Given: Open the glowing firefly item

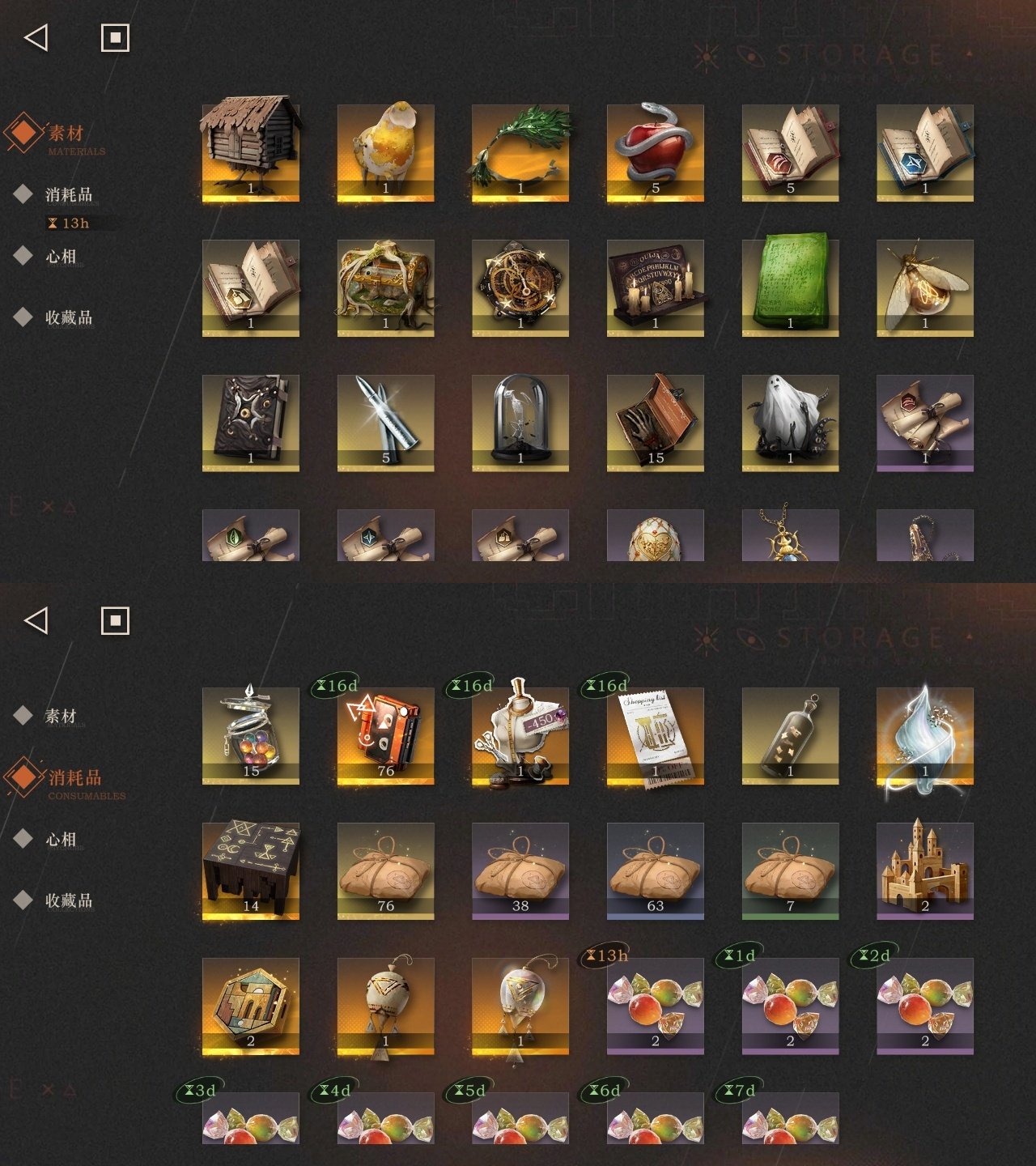Looking at the screenshot, I should (x=925, y=287).
